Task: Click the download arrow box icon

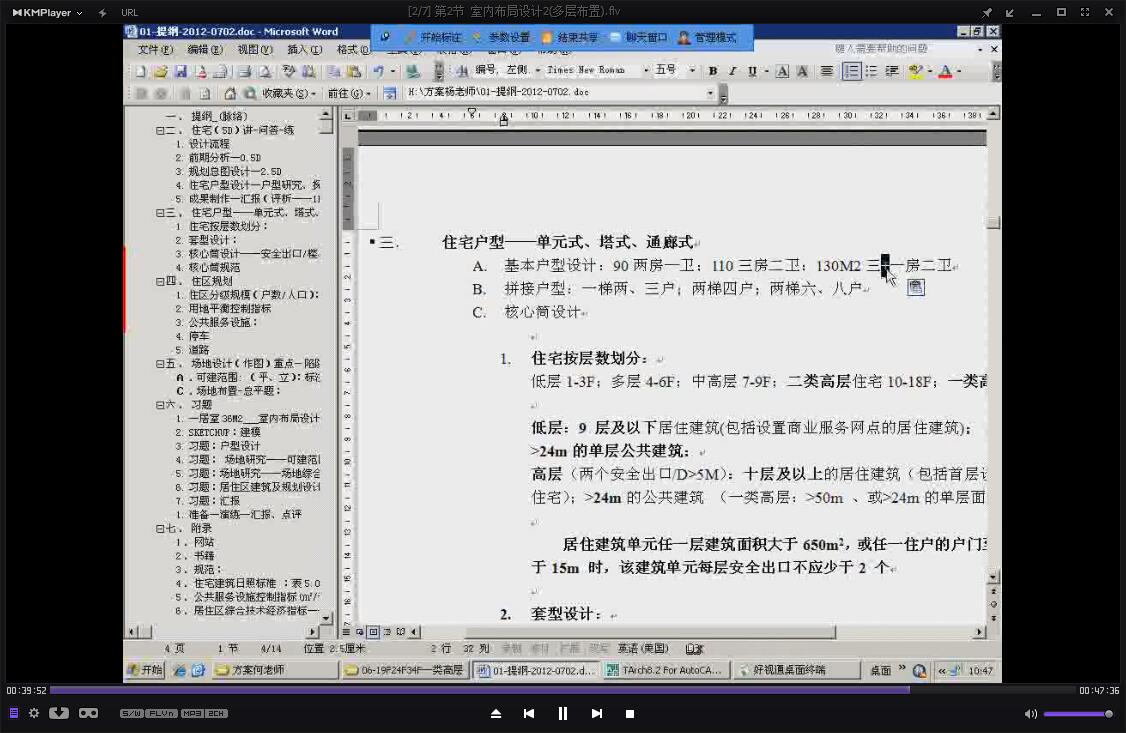Action: 59,713
